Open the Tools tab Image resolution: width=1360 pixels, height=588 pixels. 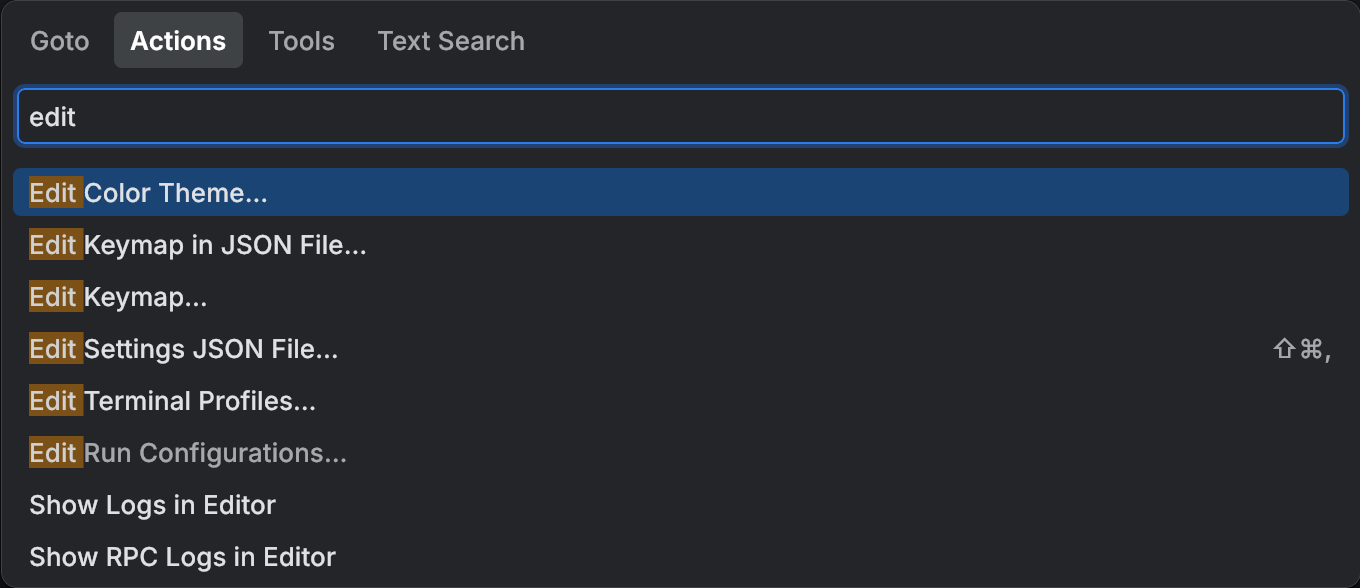pos(301,40)
